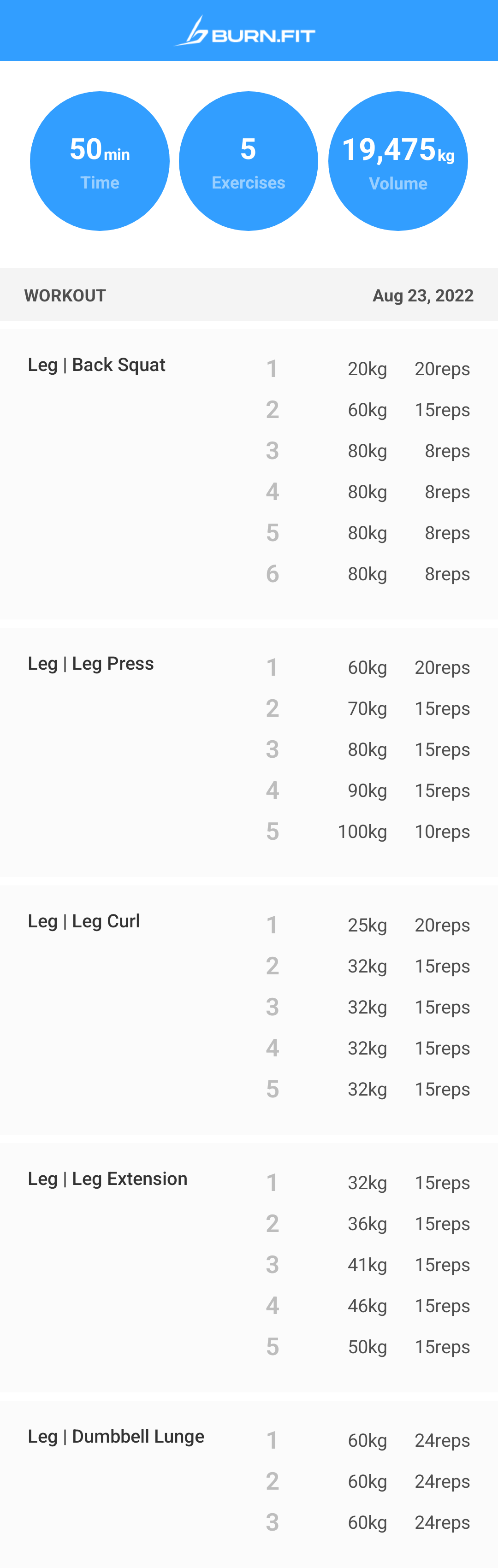The width and height of the screenshot is (498, 1568).
Task: Open the Leg | Dumbbell Lunge exercise
Action: pos(116,1437)
